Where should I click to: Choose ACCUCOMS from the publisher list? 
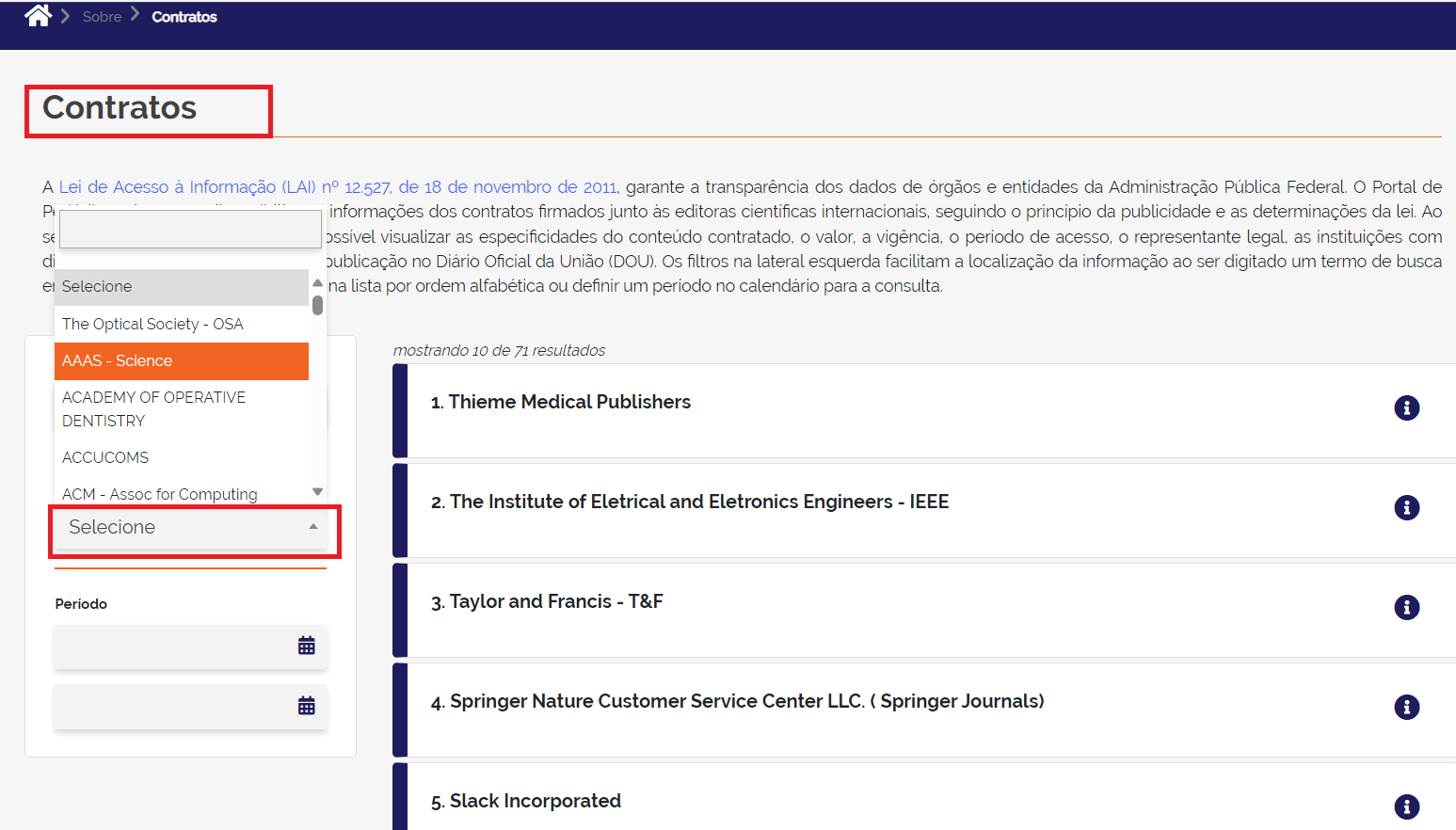182,457
